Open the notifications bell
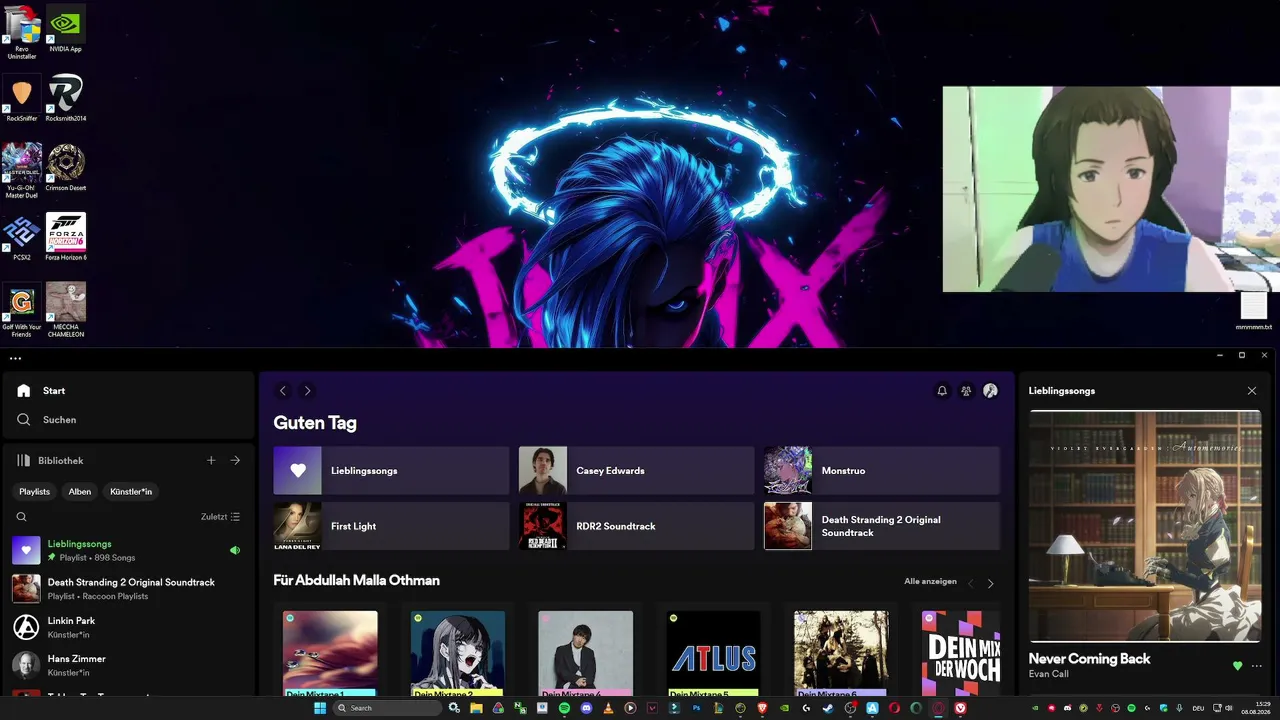 click(x=942, y=391)
